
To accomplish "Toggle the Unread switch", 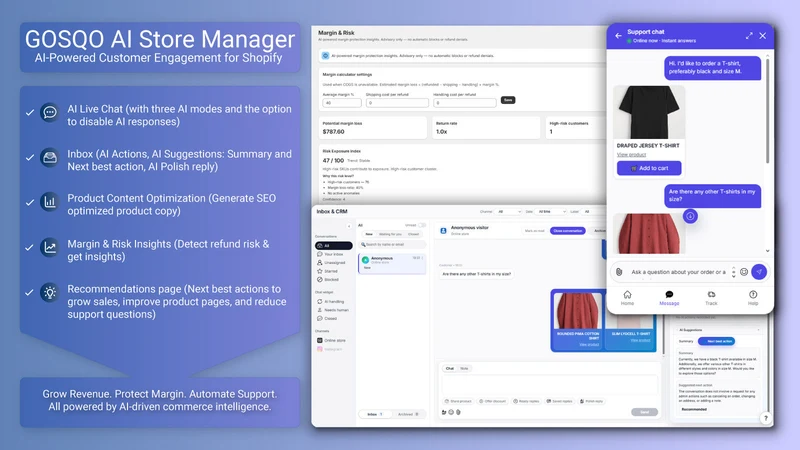I will 422,225.
